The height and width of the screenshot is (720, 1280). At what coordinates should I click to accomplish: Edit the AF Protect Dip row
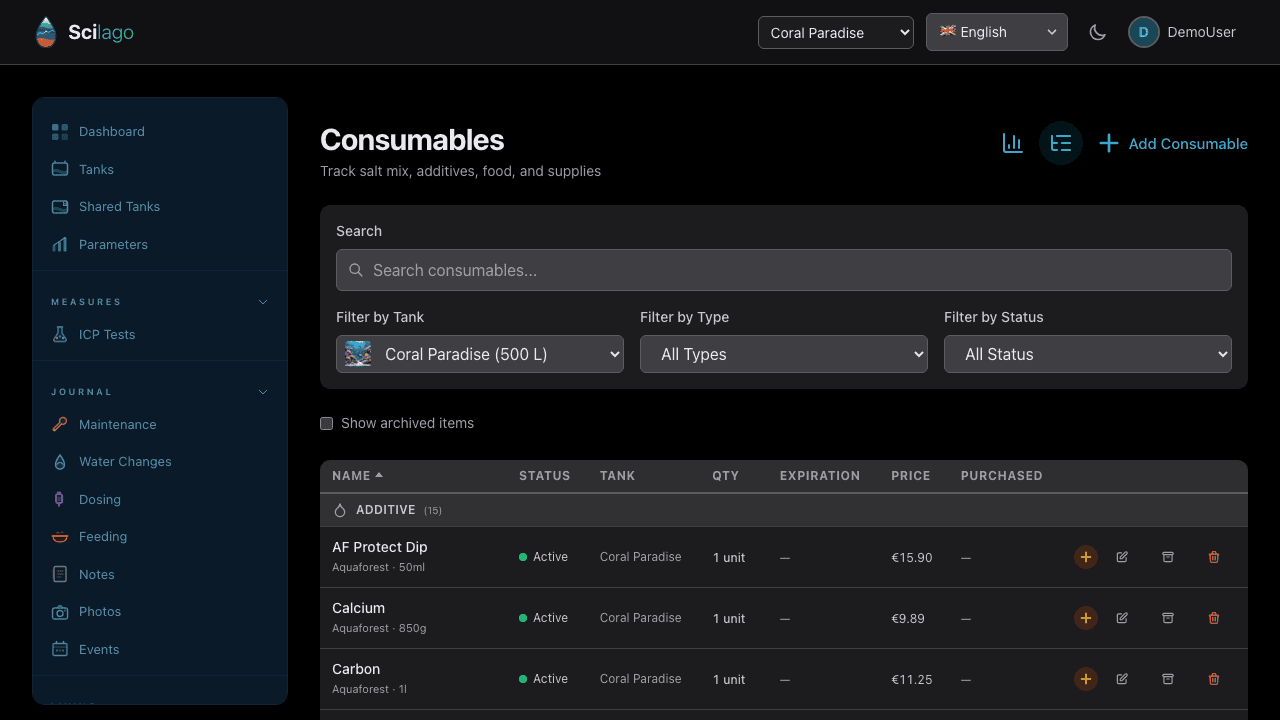[x=1122, y=557]
